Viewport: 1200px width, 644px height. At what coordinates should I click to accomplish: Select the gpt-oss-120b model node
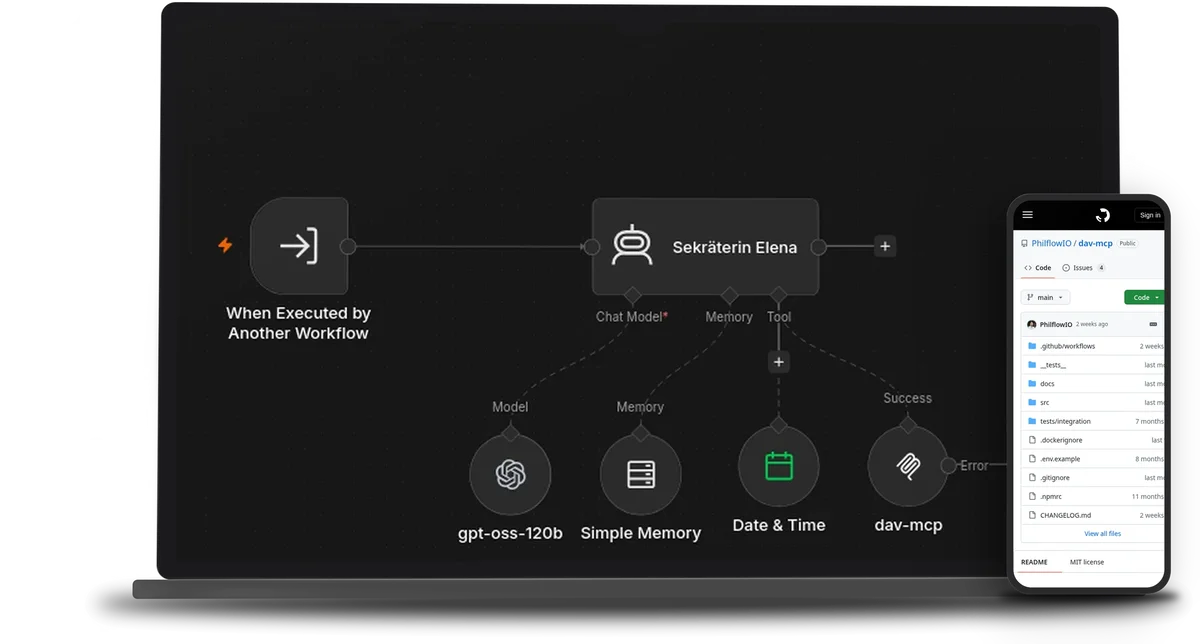click(510, 474)
